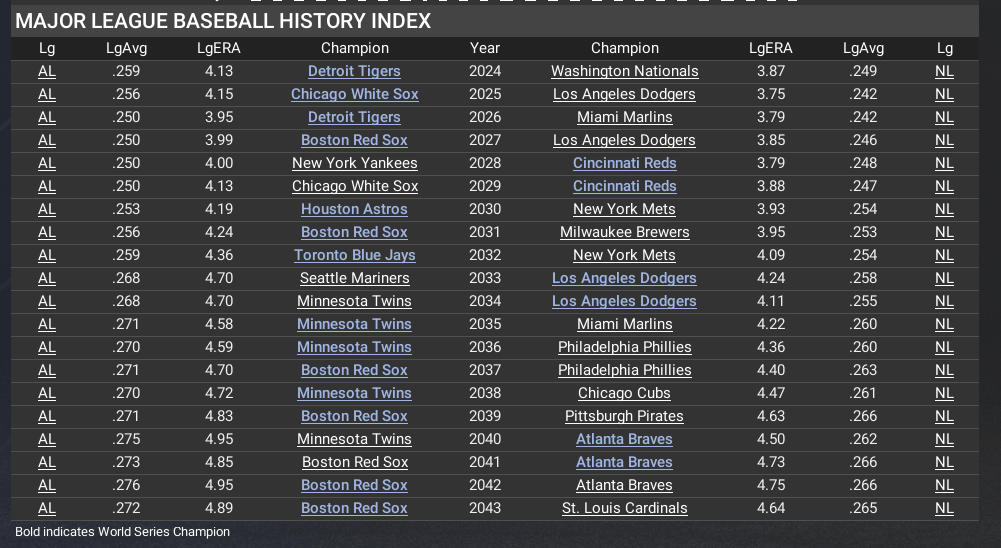Viewport: 1001px width, 548px height.
Task: Open the 2028 Cincinnati Reds link
Action: click(x=624, y=163)
